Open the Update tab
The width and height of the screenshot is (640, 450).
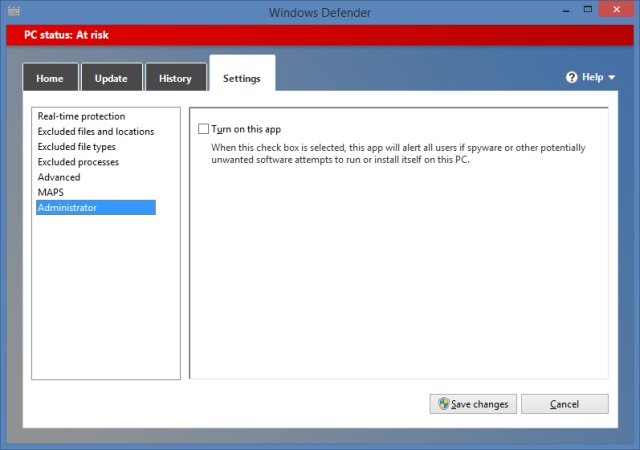111,78
